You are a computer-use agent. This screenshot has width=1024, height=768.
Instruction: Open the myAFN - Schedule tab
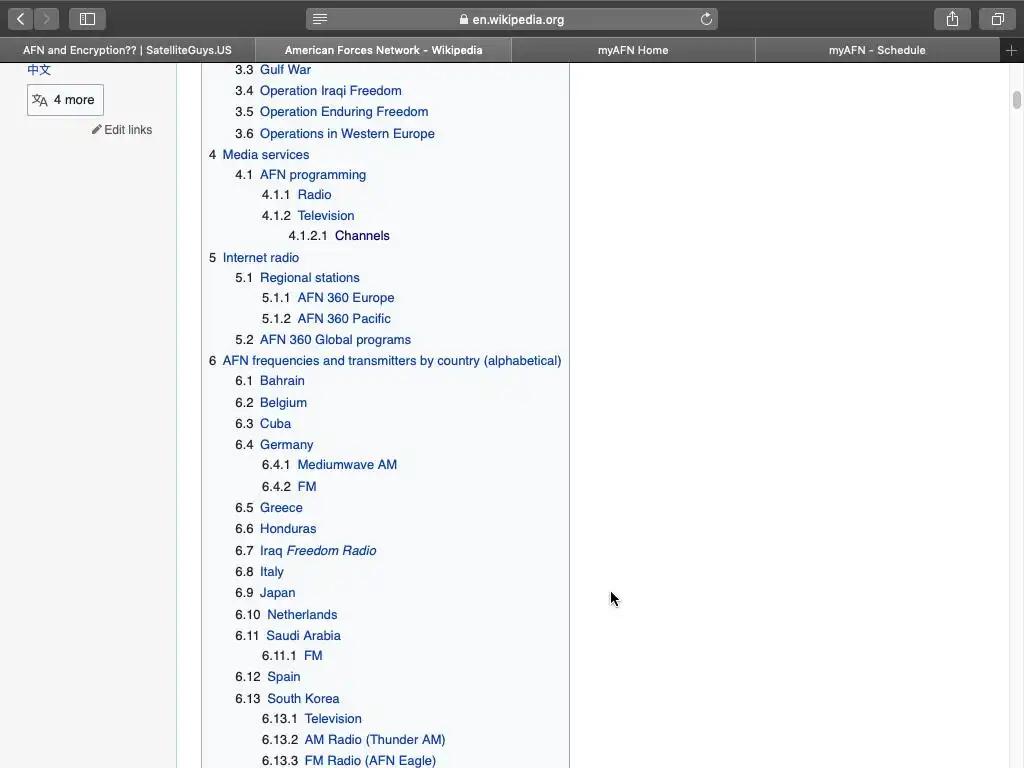[877, 50]
